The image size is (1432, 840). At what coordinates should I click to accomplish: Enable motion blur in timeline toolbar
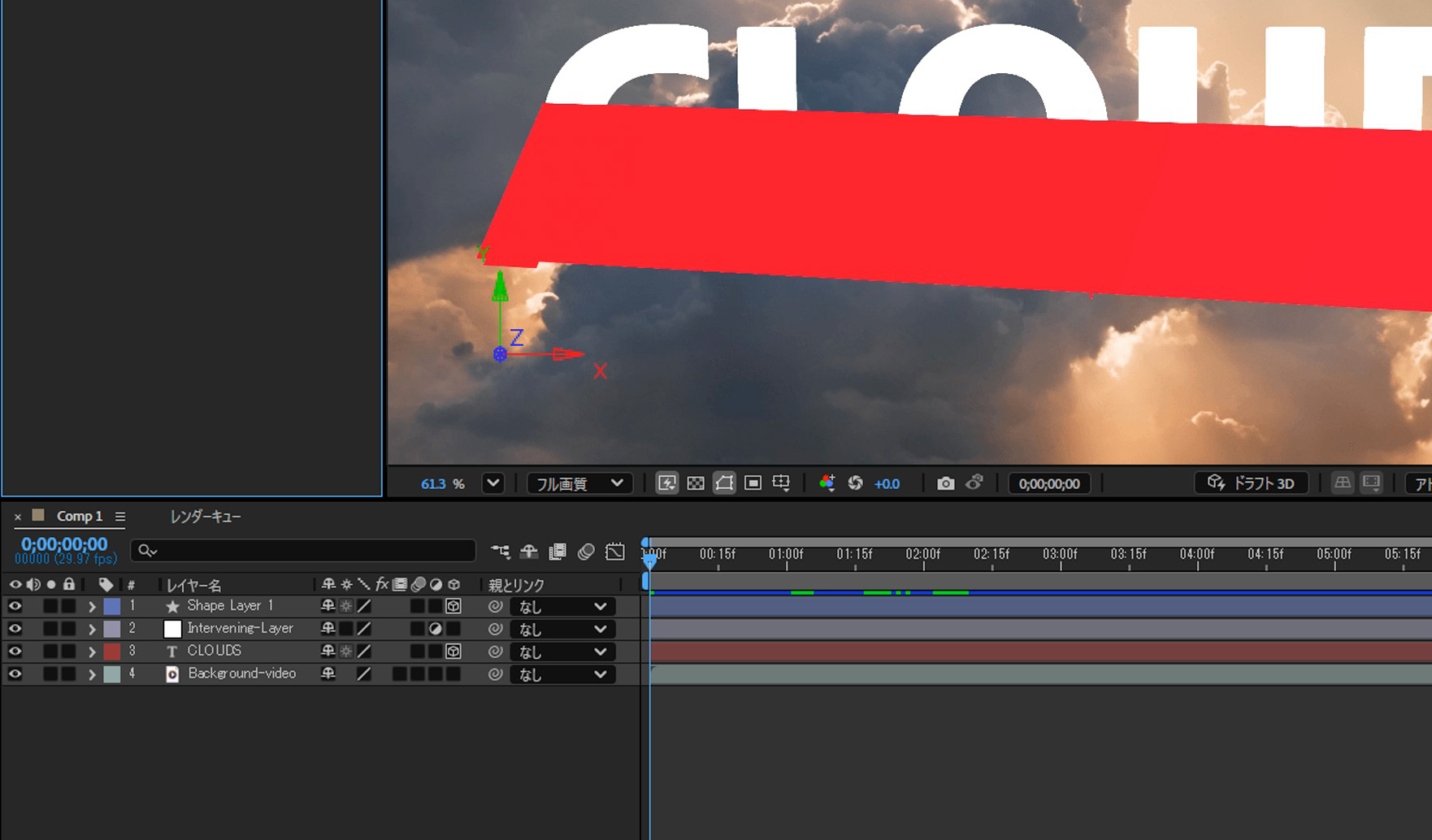pyautogui.click(x=586, y=552)
